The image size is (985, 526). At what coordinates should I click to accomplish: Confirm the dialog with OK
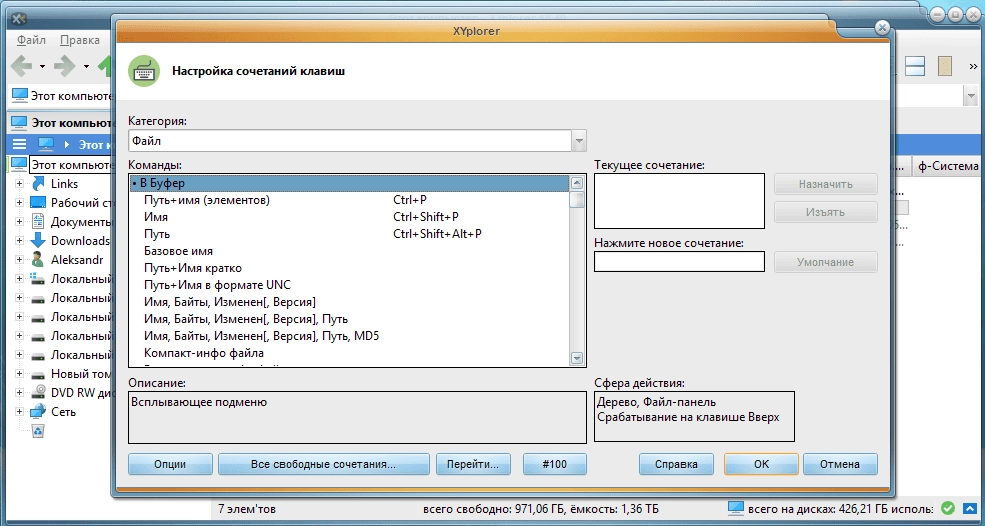761,464
